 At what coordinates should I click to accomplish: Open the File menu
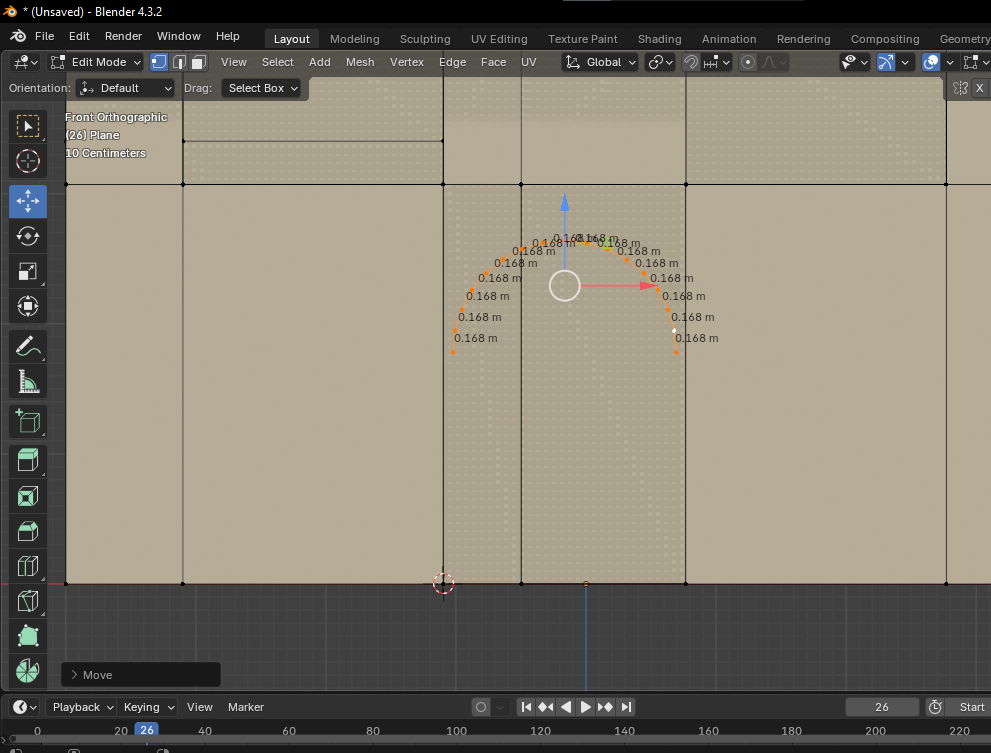click(44, 36)
